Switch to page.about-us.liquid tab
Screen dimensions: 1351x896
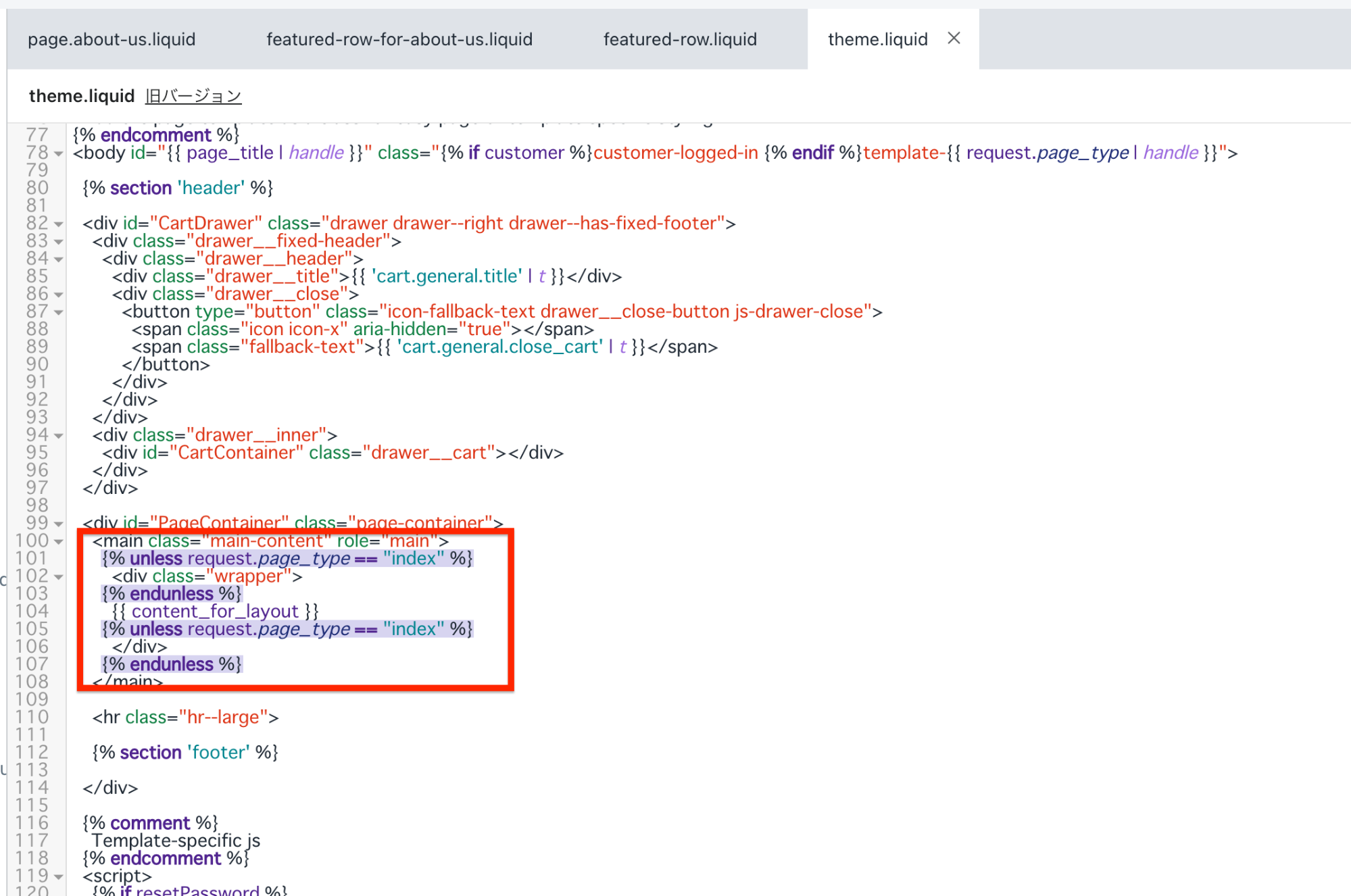(x=112, y=40)
